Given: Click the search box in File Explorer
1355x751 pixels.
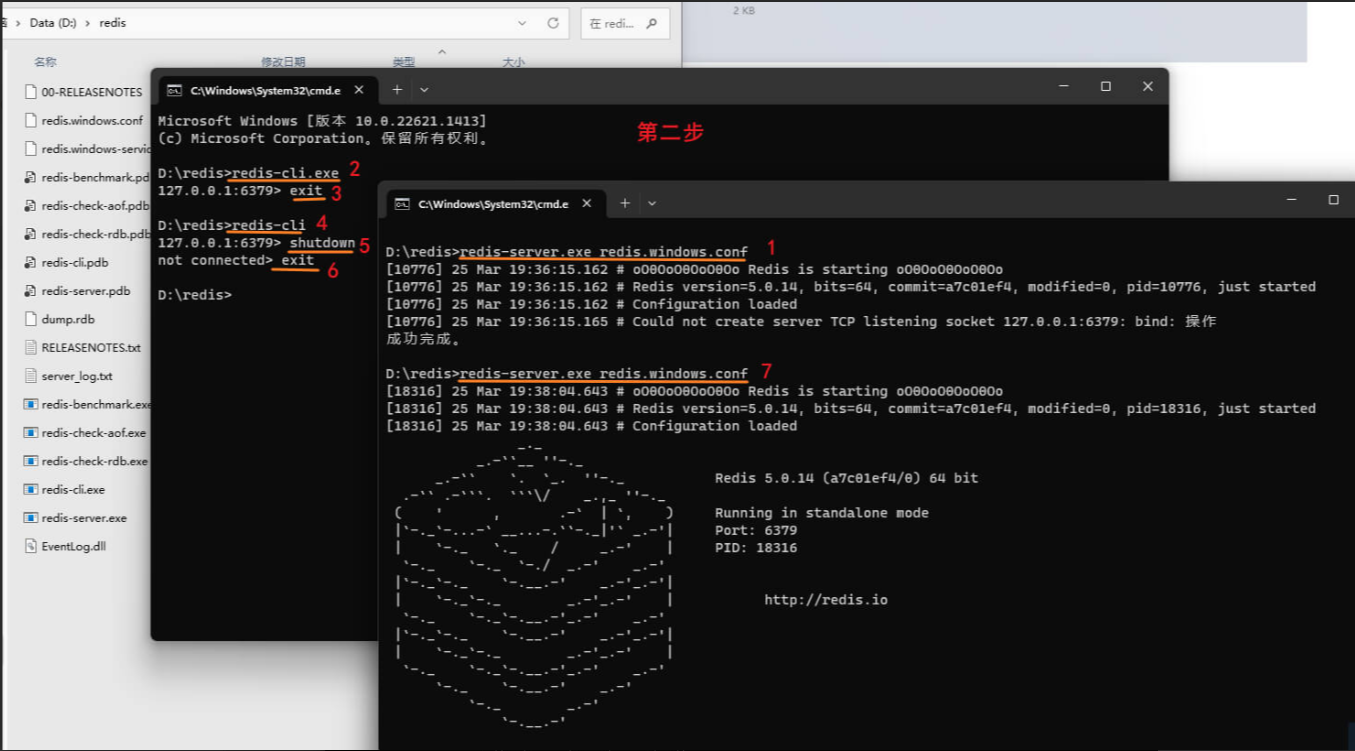Looking at the screenshot, I should (612, 23).
